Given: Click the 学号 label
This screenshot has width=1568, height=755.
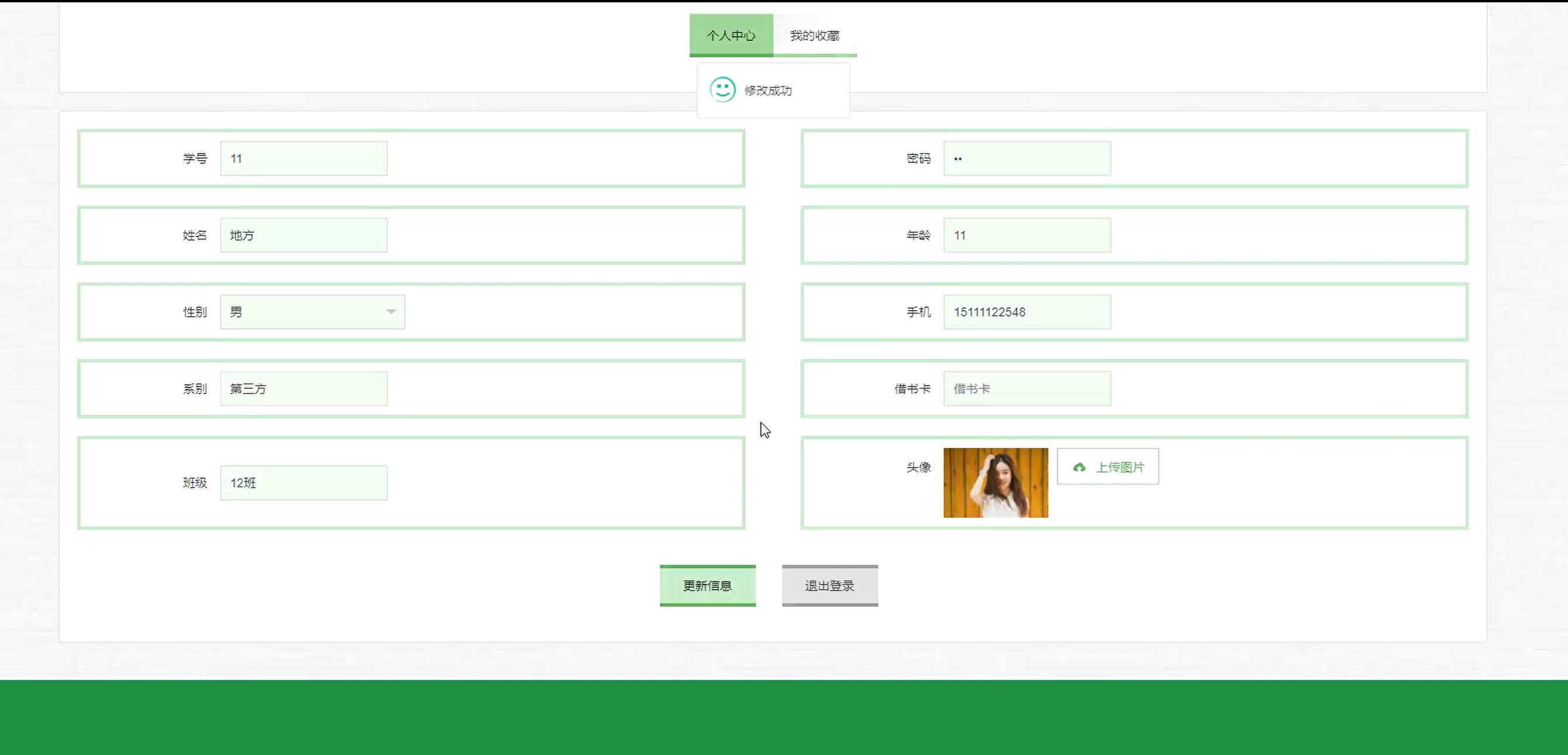Looking at the screenshot, I should tap(195, 159).
